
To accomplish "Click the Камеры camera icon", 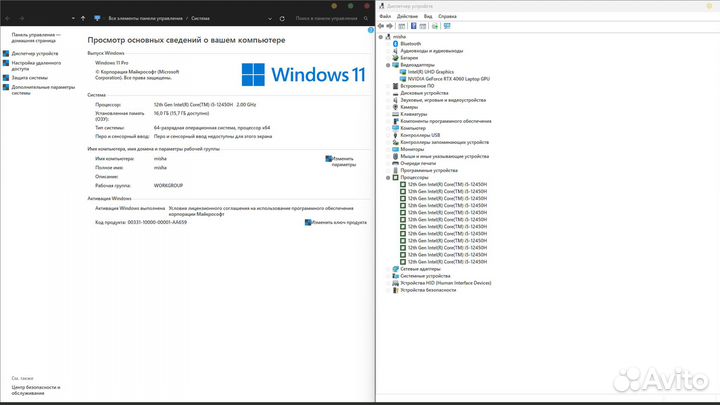I will [x=396, y=107].
